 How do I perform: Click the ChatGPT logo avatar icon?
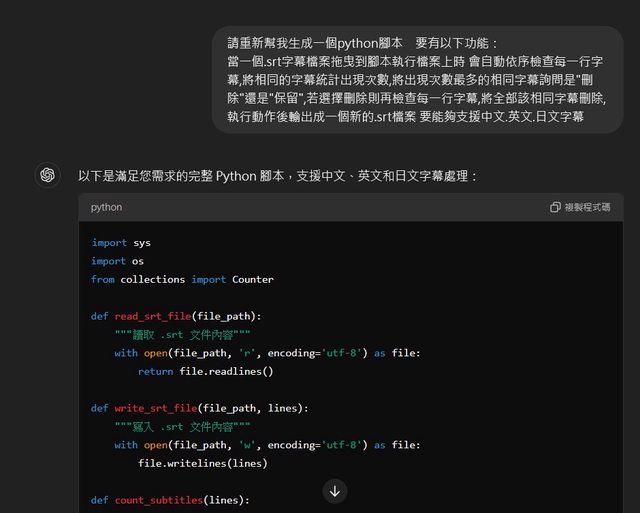click(x=47, y=175)
